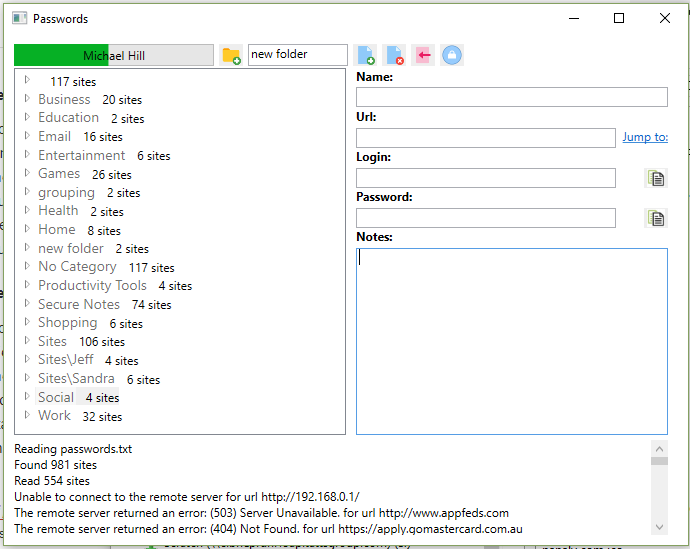The height and width of the screenshot is (549, 690).
Task: Select the Productivity Tools tree item
Action: click(x=115, y=286)
